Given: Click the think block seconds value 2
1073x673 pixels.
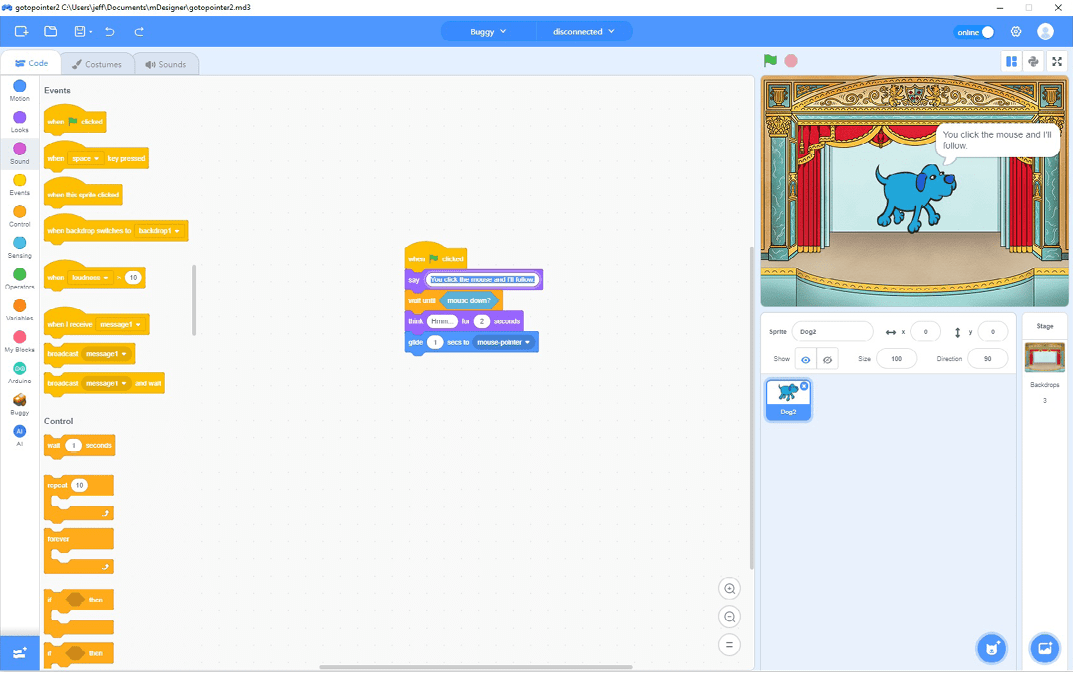Looking at the screenshot, I should click(x=482, y=321).
